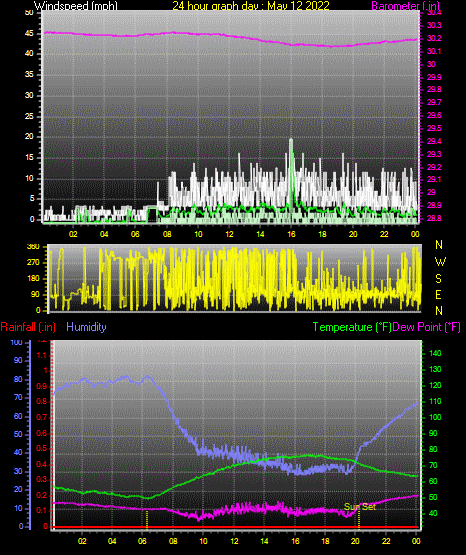Click the 28.9 barometer scale value

[x=434, y=205]
